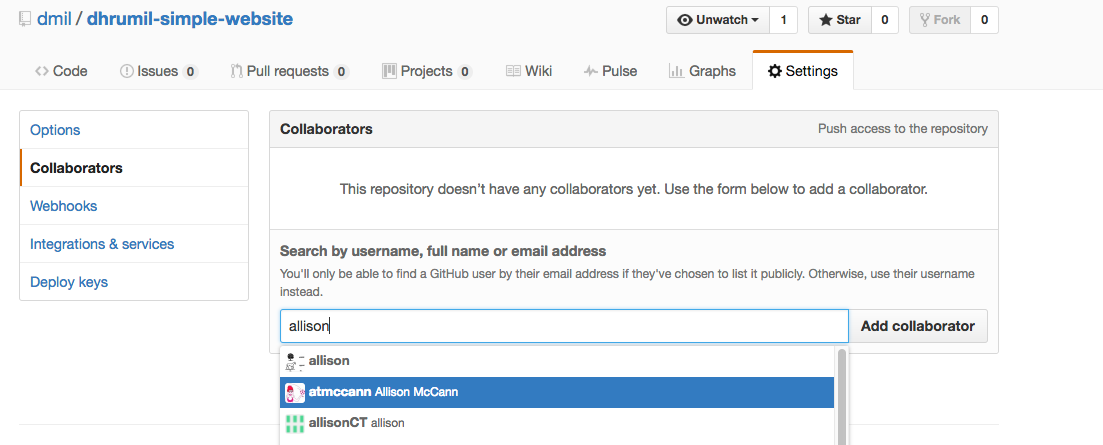Click the avatar of user allison
The height and width of the screenshot is (445, 1103).
coord(295,361)
